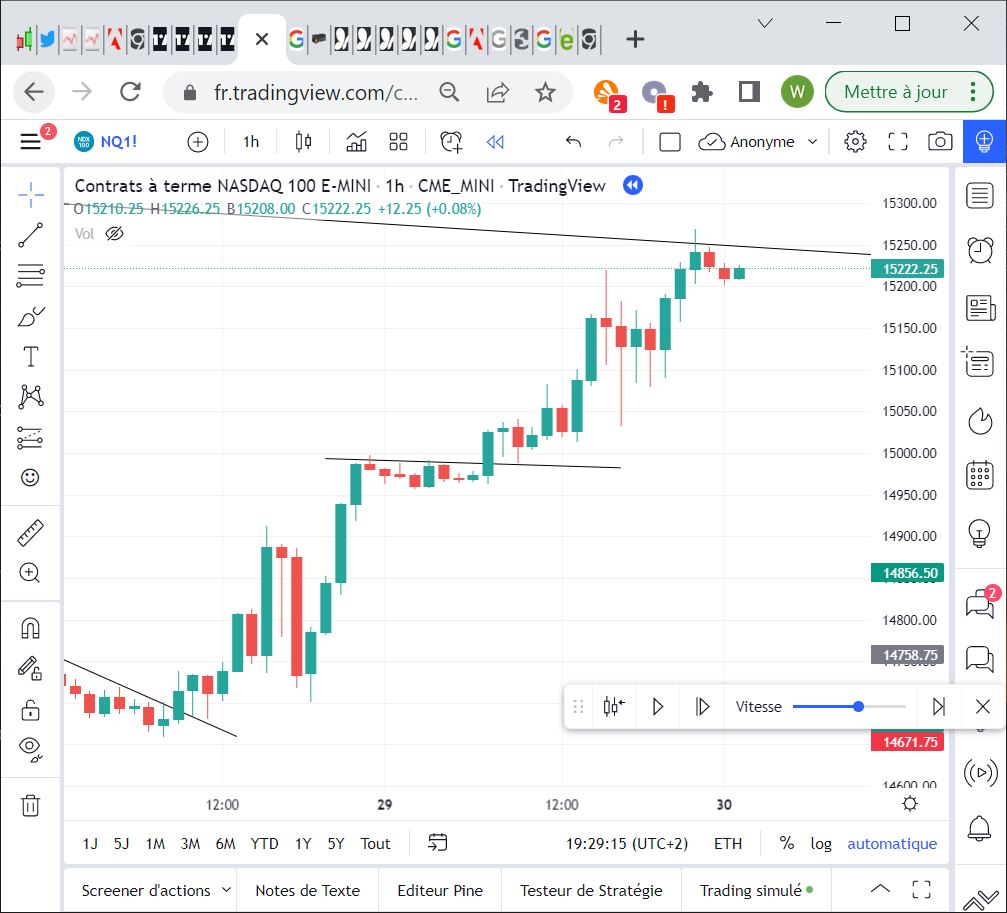Open public chats with 2 notifications
Viewport: 1007px width, 913px height.
[981, 604]
